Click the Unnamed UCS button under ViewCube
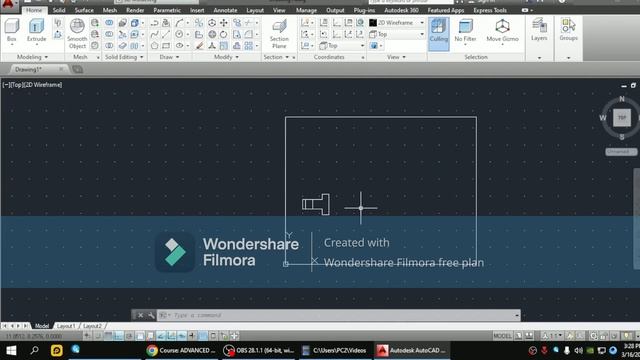640x360 pixels. 620,152
